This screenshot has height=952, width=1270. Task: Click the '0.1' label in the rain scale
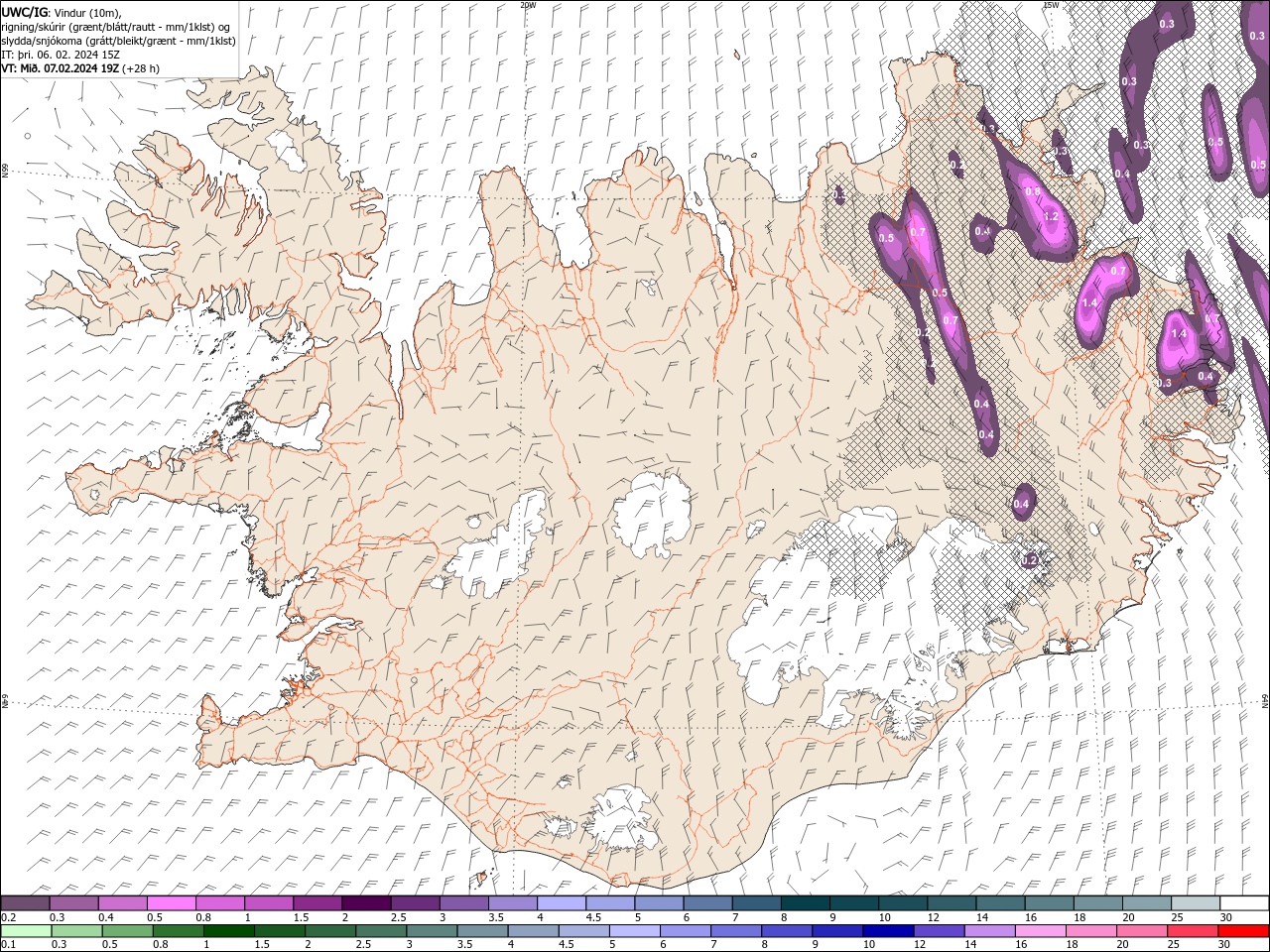pyautogui.click(x=8, y=945)
